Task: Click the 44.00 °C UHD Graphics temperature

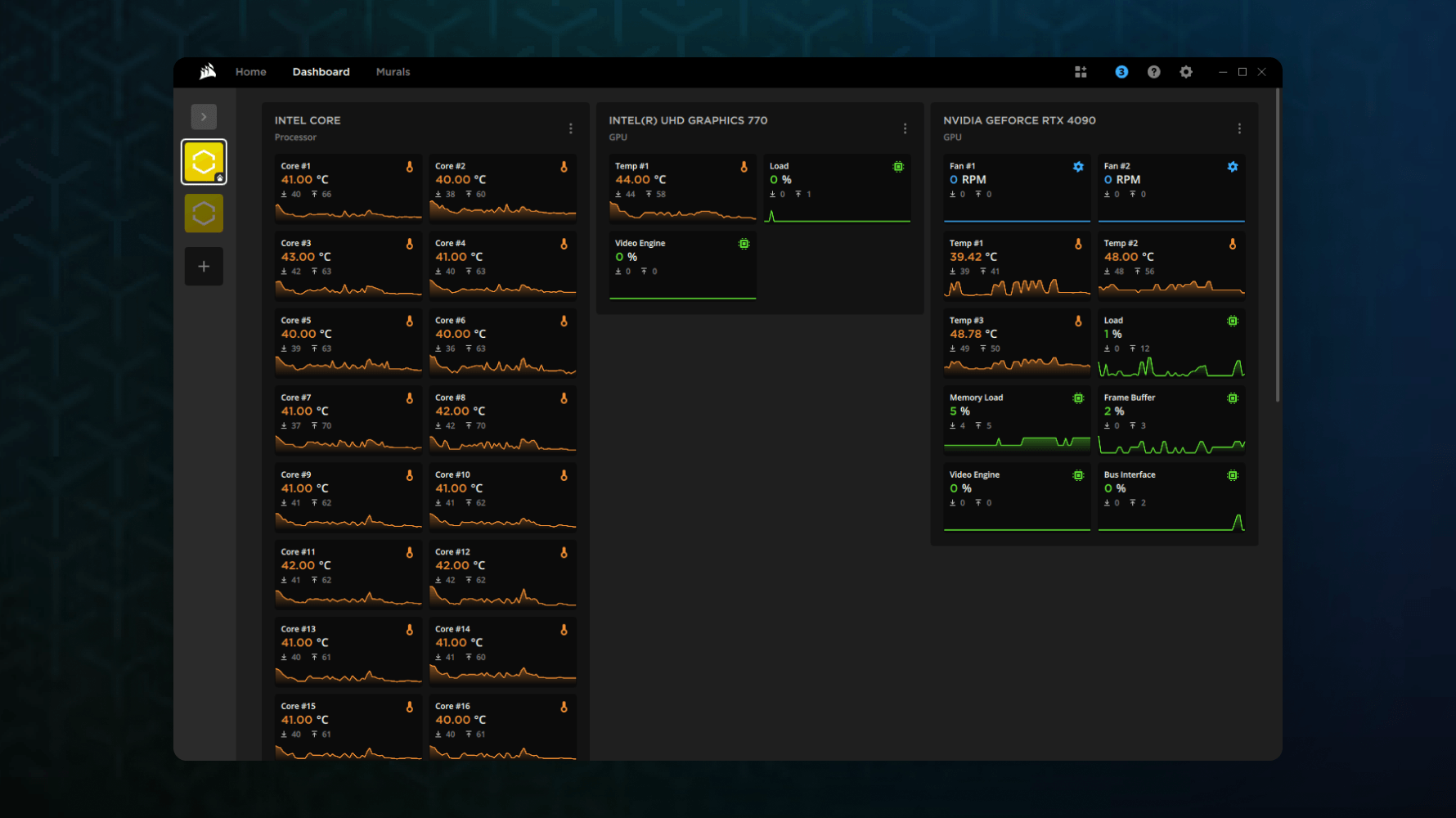Action: pyautogui.click(x=640, y=180)
